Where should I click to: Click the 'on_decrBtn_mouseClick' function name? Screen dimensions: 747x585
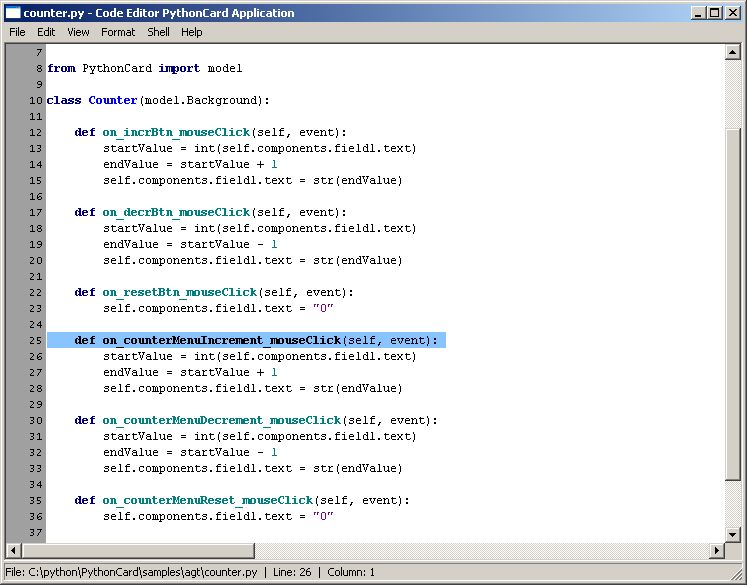click(x=176, y=212)
